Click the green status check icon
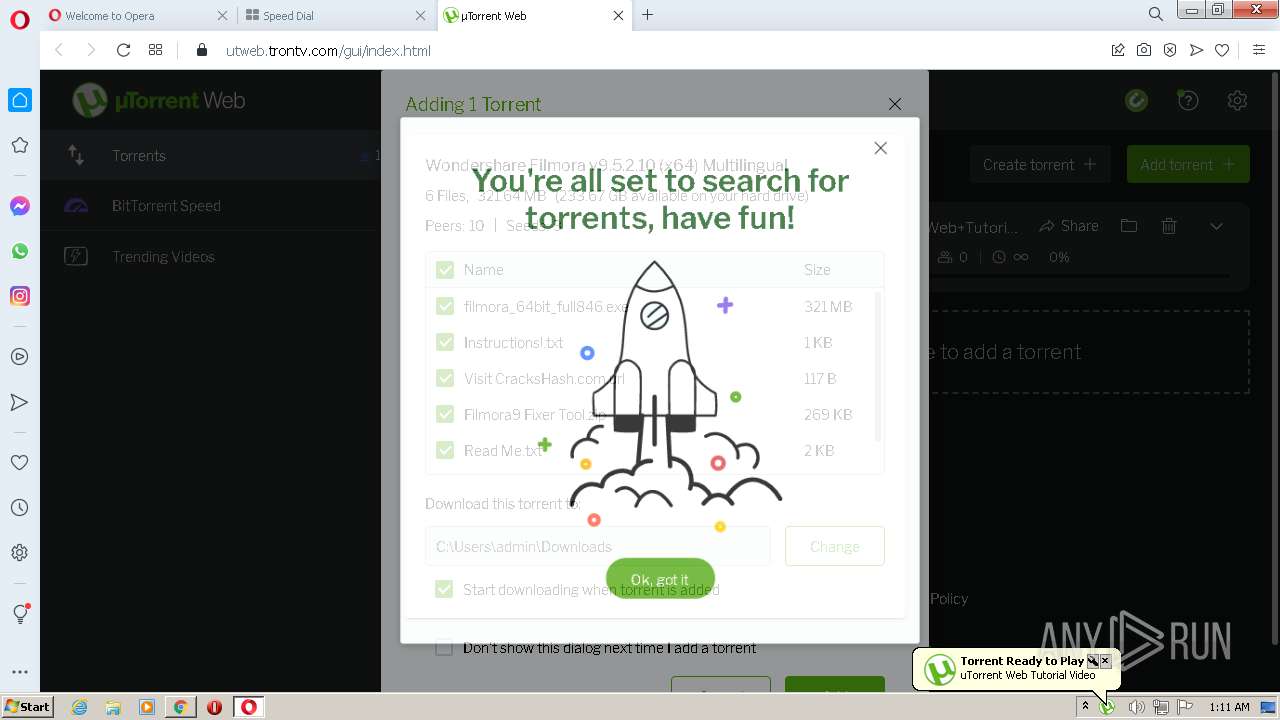The image size is (1280, 720). coord(1136,100)
